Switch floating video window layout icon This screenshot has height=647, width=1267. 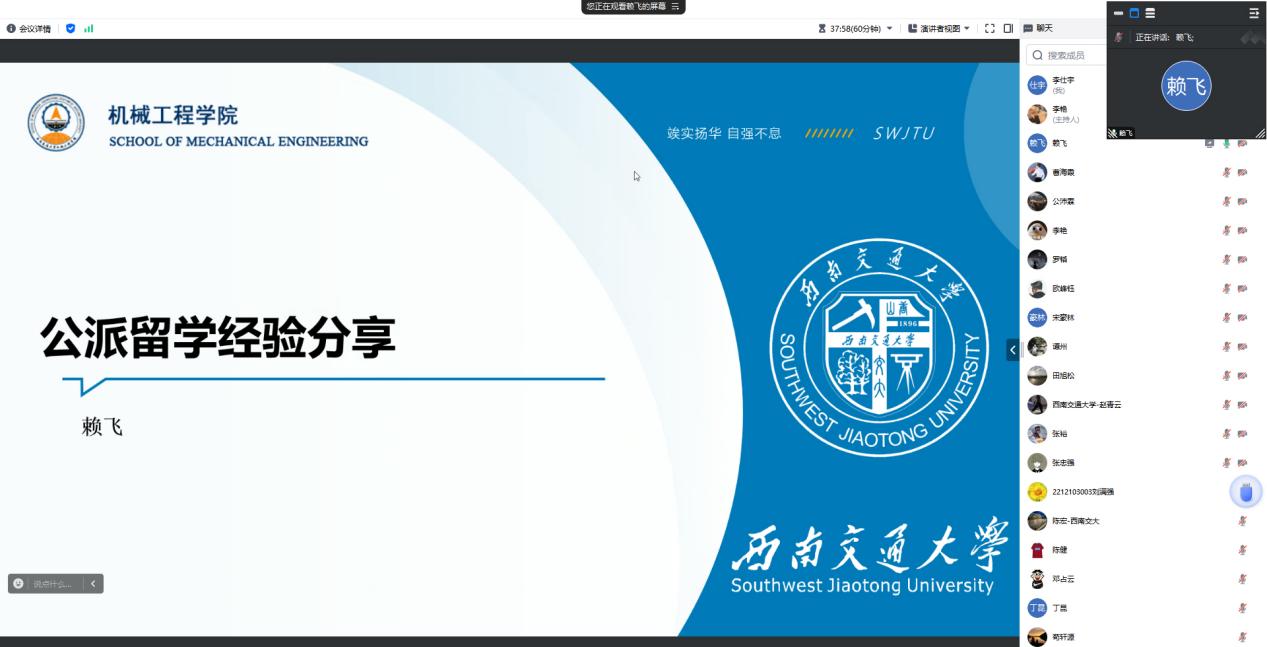1150,13
